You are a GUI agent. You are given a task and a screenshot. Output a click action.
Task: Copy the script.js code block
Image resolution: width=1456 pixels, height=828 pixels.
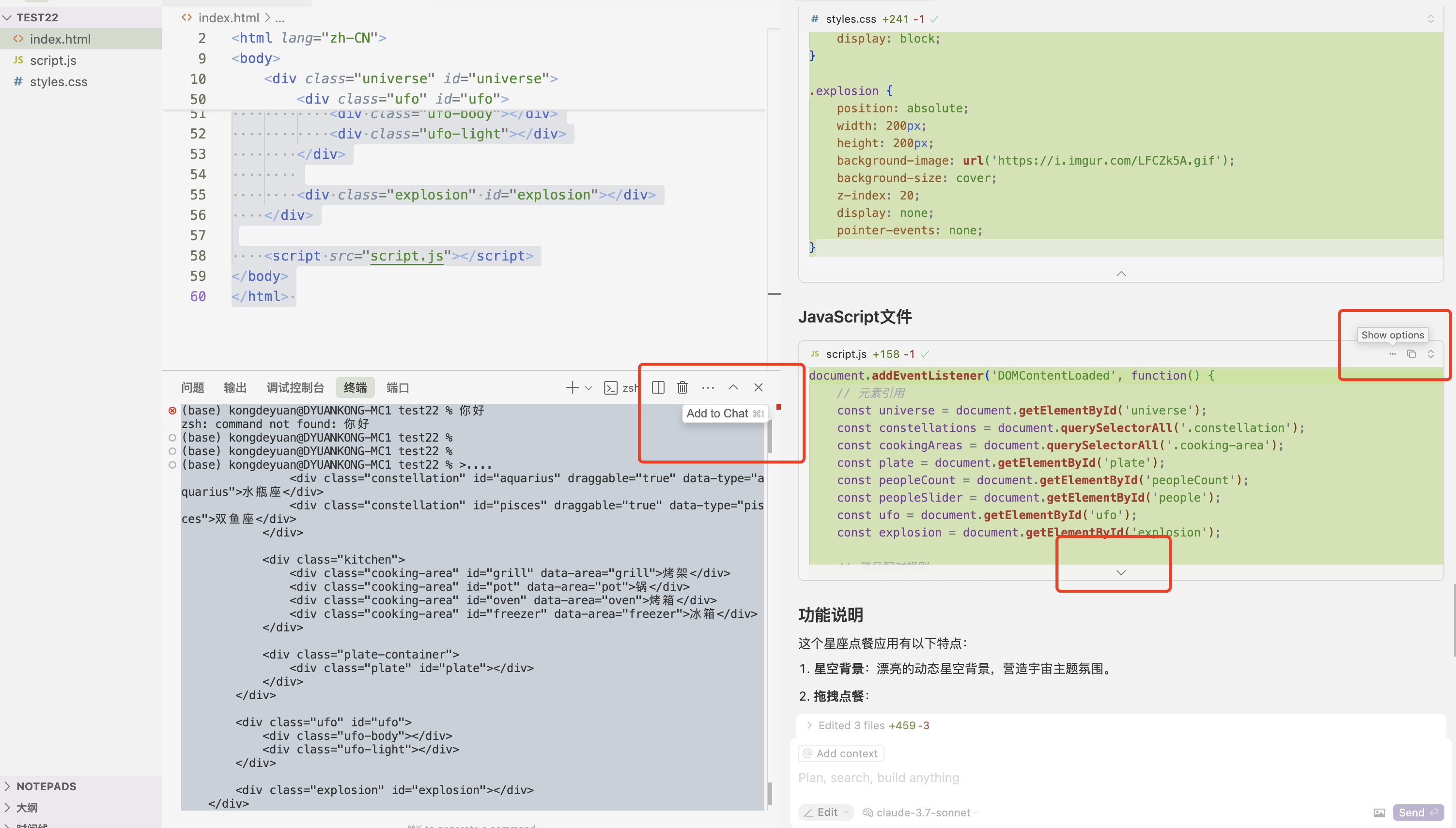pos(1411,354)
